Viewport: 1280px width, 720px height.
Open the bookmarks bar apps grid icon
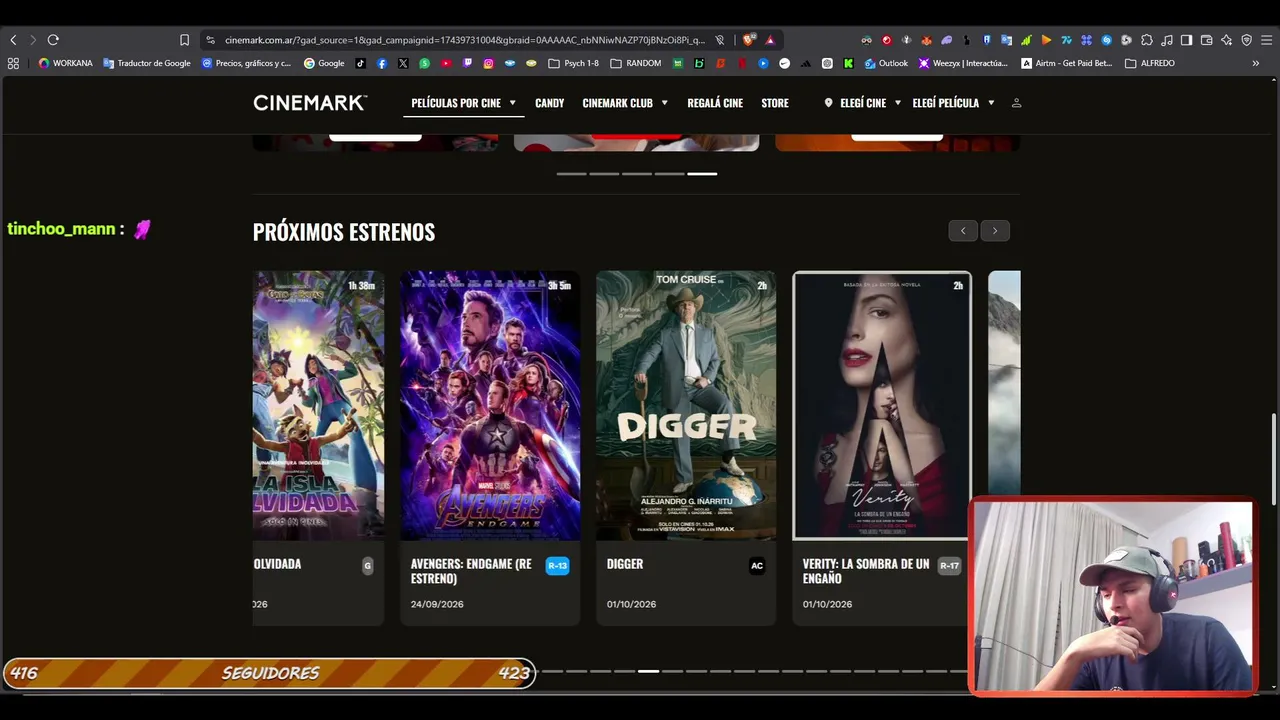click(x=13, y=63)
